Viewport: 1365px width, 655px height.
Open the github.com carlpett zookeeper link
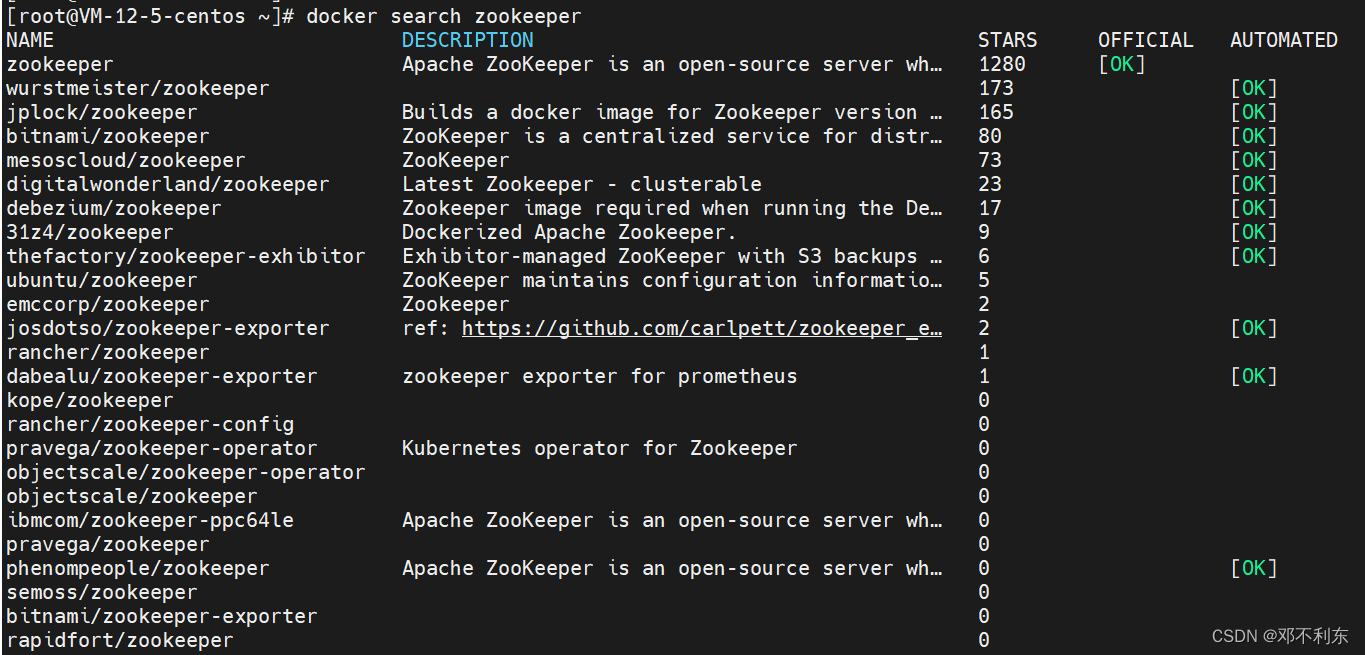701,328
